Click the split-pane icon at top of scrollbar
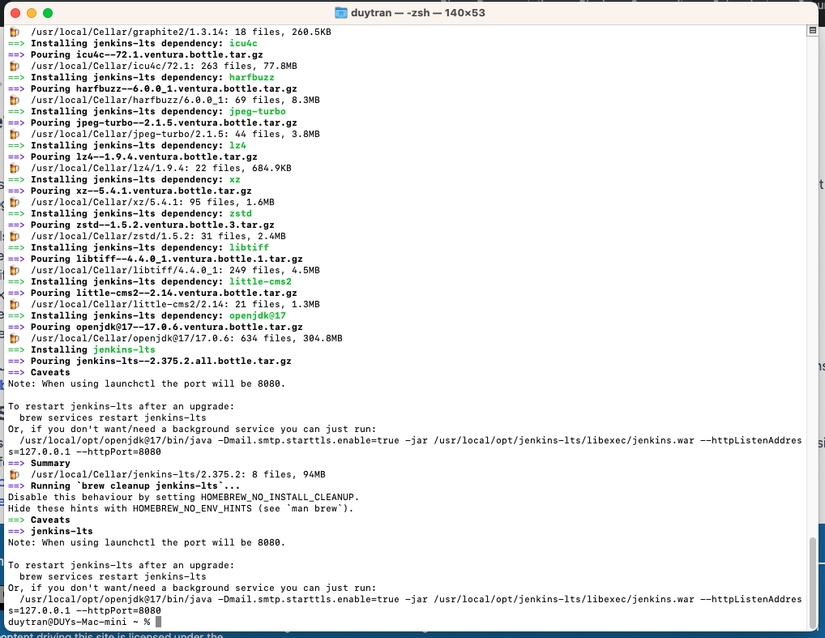Screen dimensions: 825x638 tap(812, 29)
